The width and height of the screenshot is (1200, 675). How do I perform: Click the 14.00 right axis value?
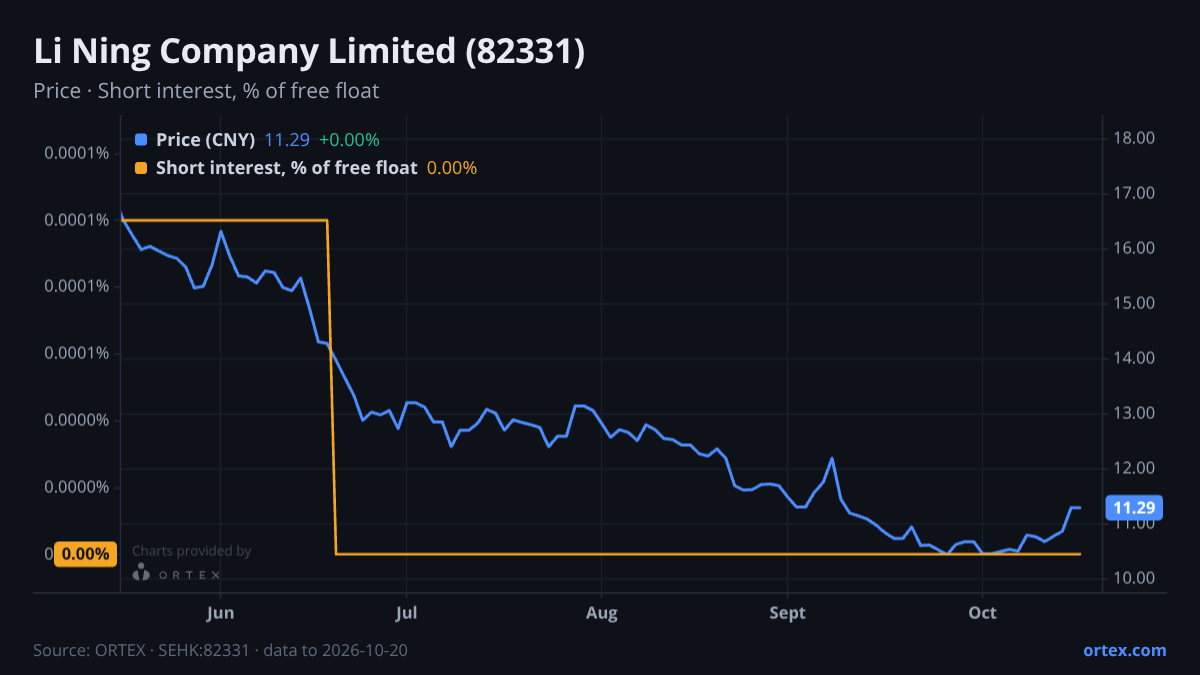(x=1135, y=358)
